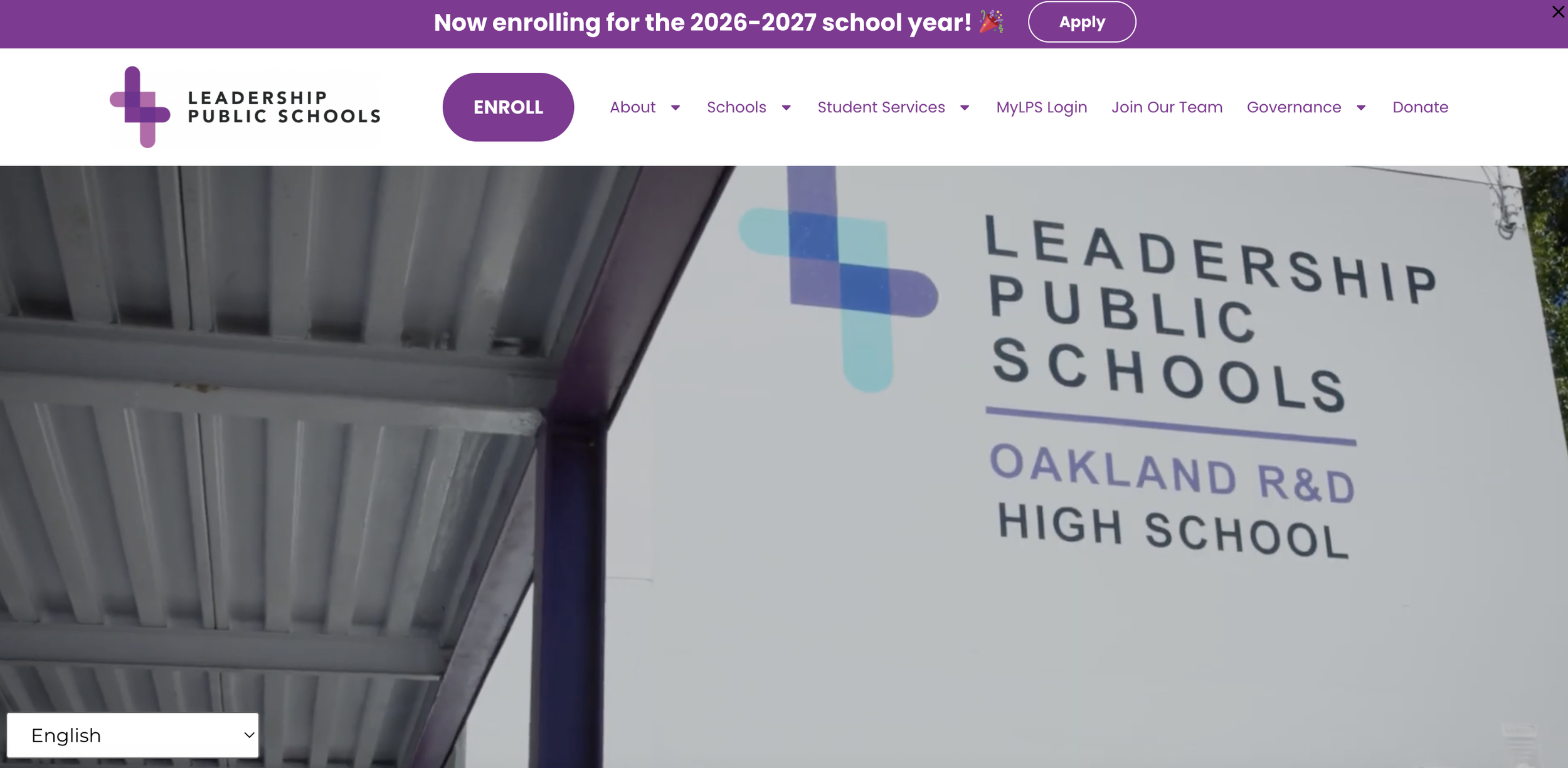Click the Leadership Public Schools header text logo
The image size is (1568, 768).
(284, 107)
